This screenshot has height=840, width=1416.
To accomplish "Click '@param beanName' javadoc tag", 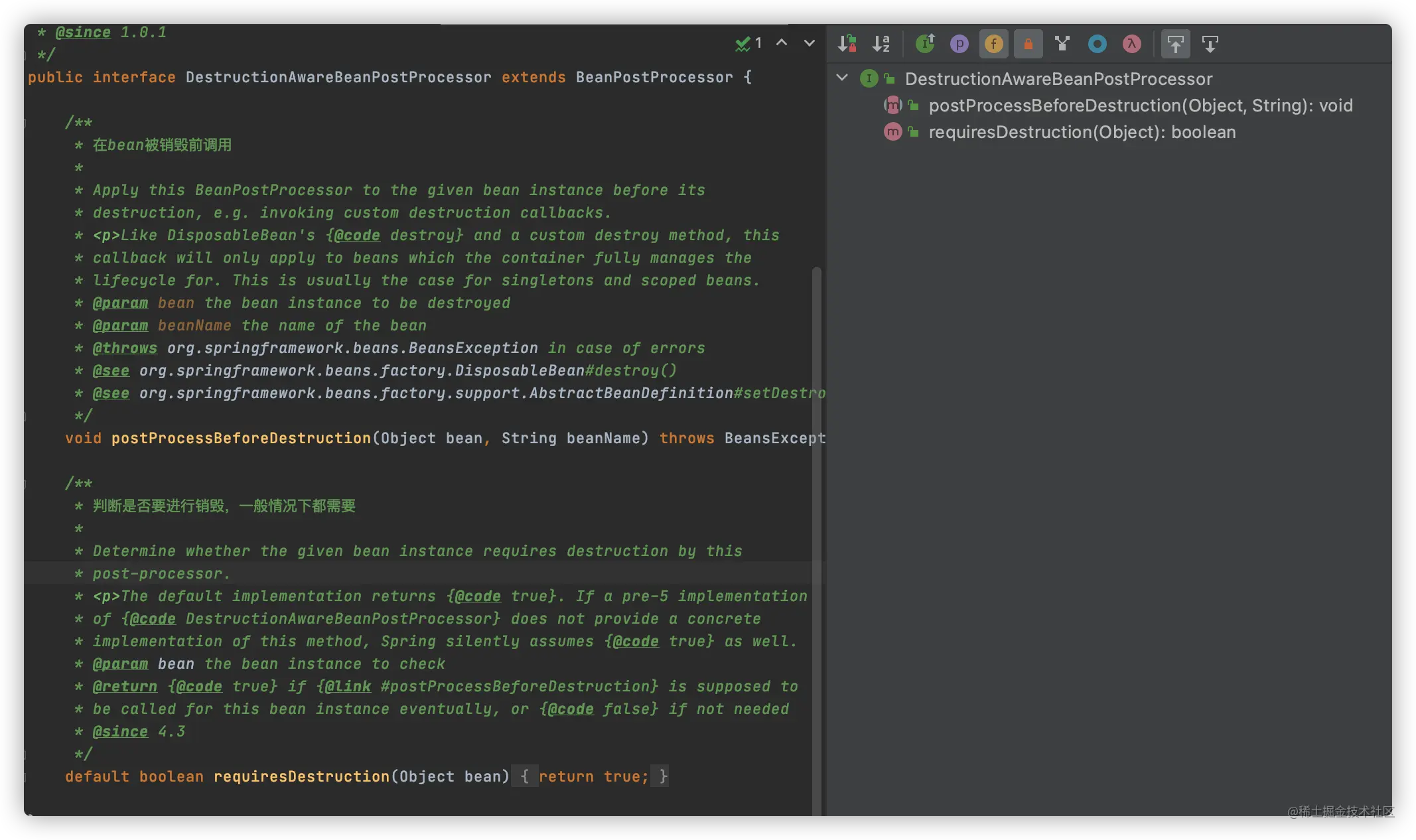I will [162, 325].
